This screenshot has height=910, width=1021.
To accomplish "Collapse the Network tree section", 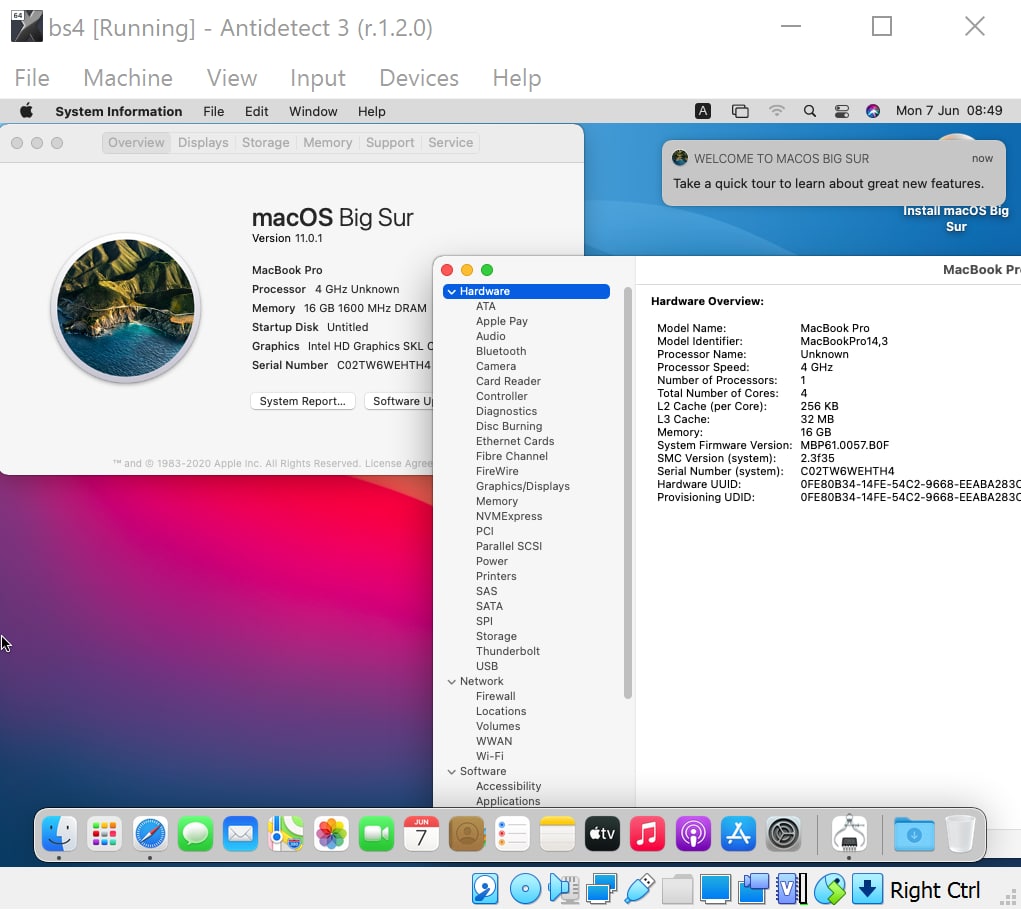I will point(452,682).
